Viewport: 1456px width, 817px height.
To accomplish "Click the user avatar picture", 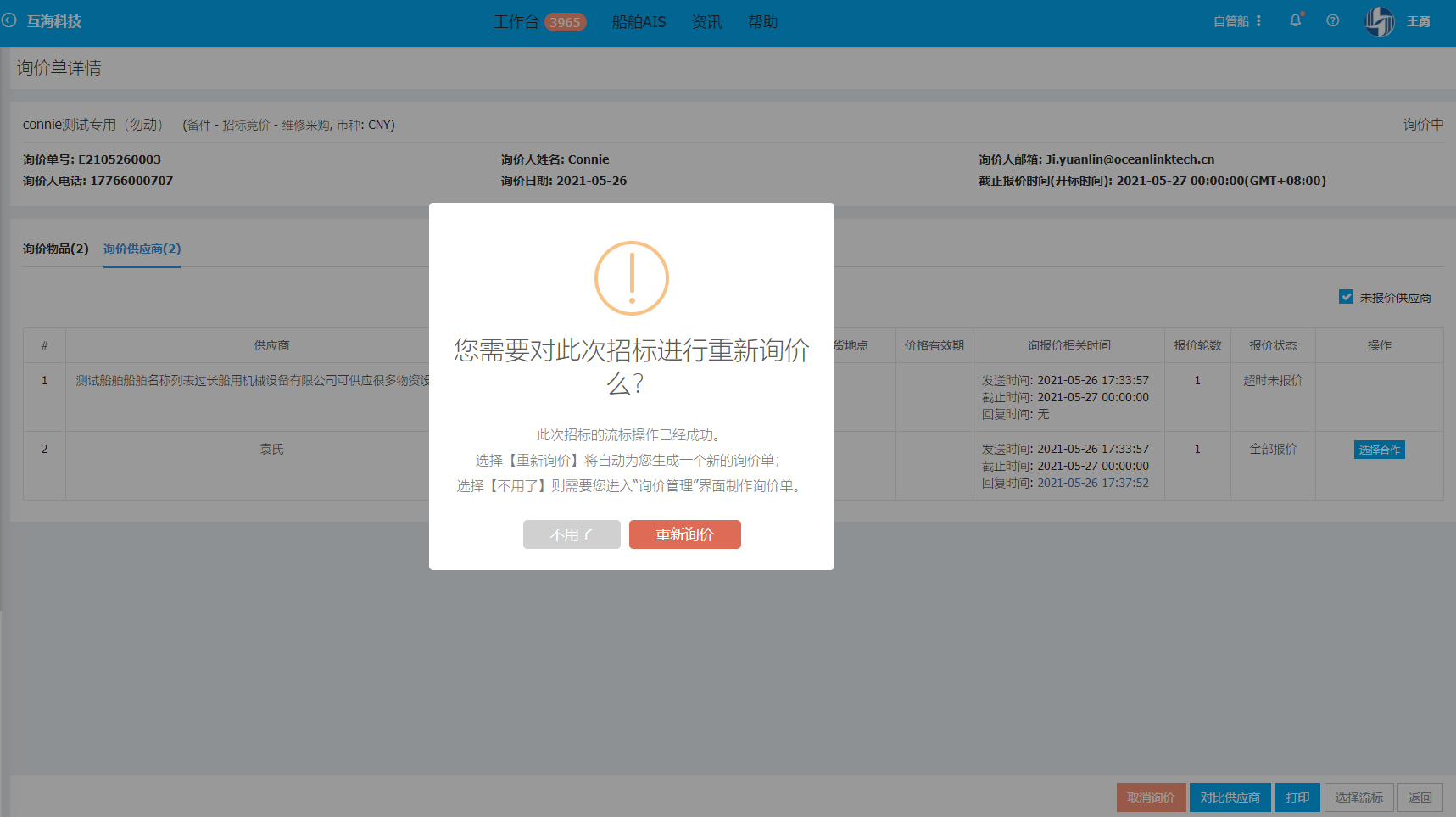I will click(x=1380, y=21).
